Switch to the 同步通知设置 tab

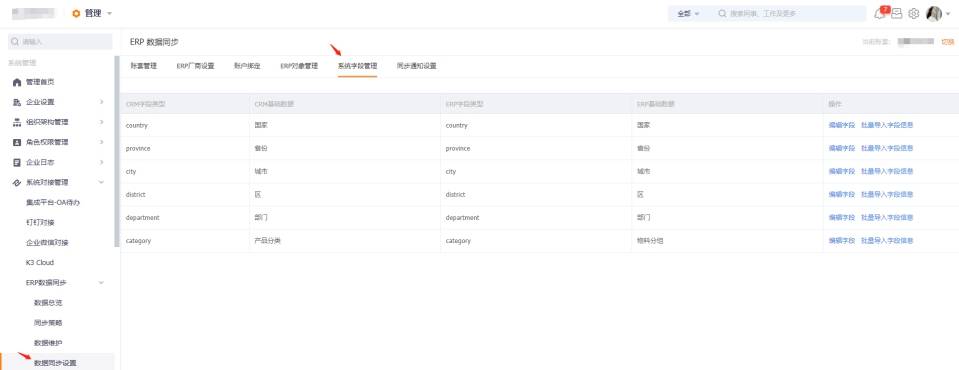417,66
